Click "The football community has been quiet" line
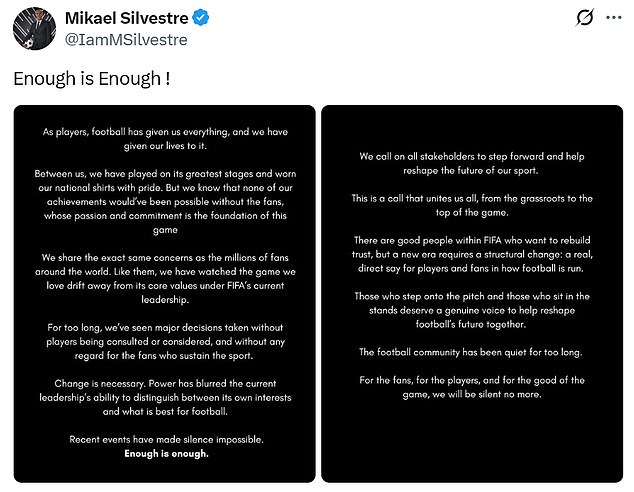 coord(471,352)
